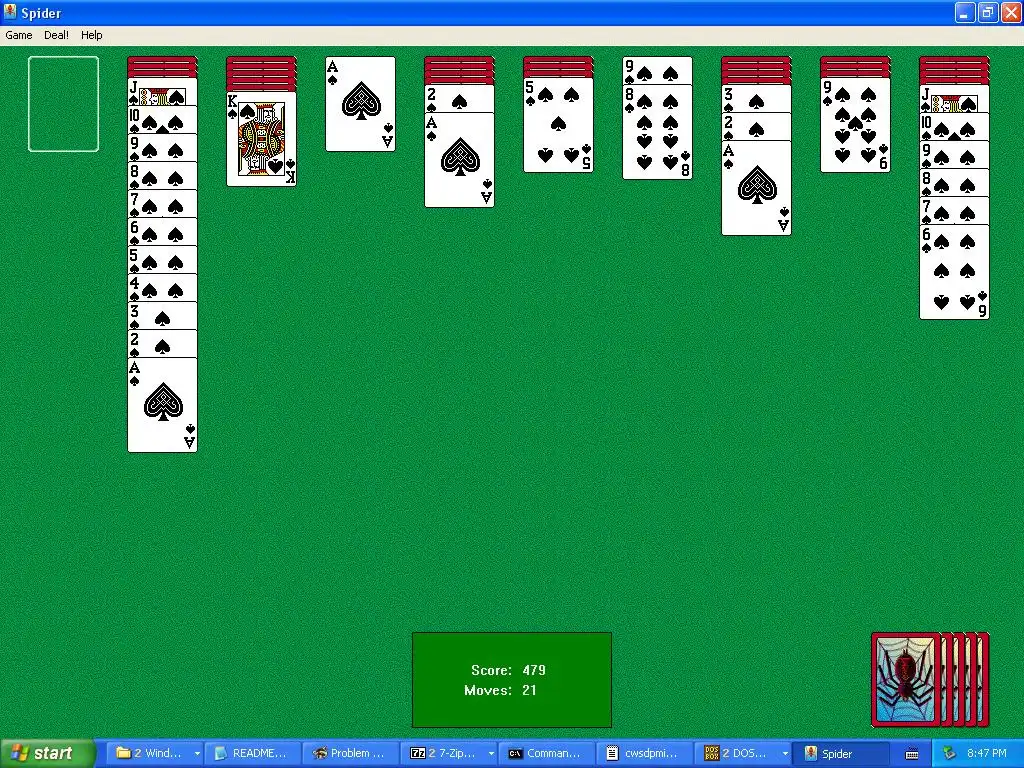This screenshot has width=1024, height=768.
Task: Expand the '2 Wind...' taskbar group arrow
Action: coord(197,754)
